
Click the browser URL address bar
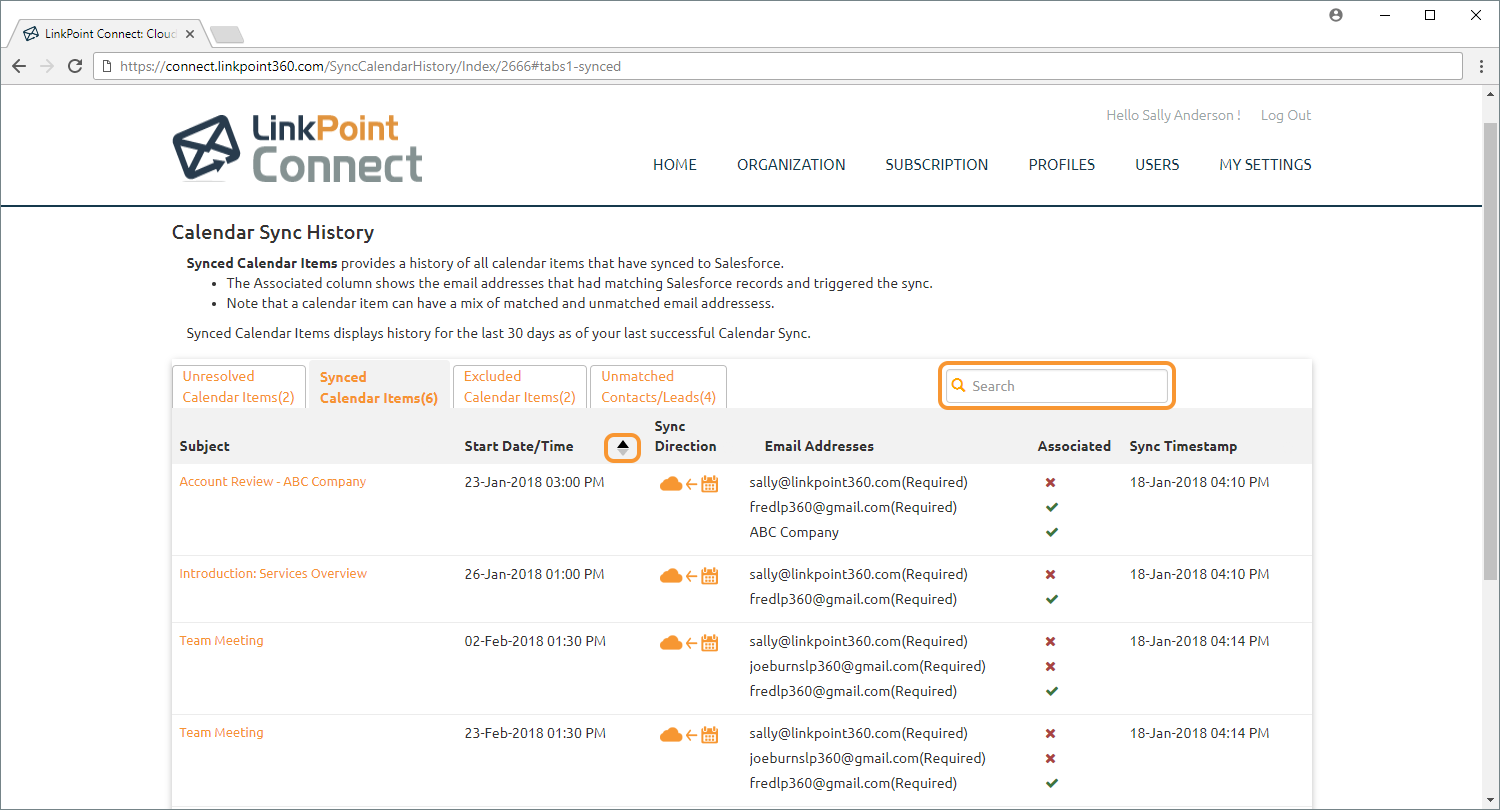(780, 66)
